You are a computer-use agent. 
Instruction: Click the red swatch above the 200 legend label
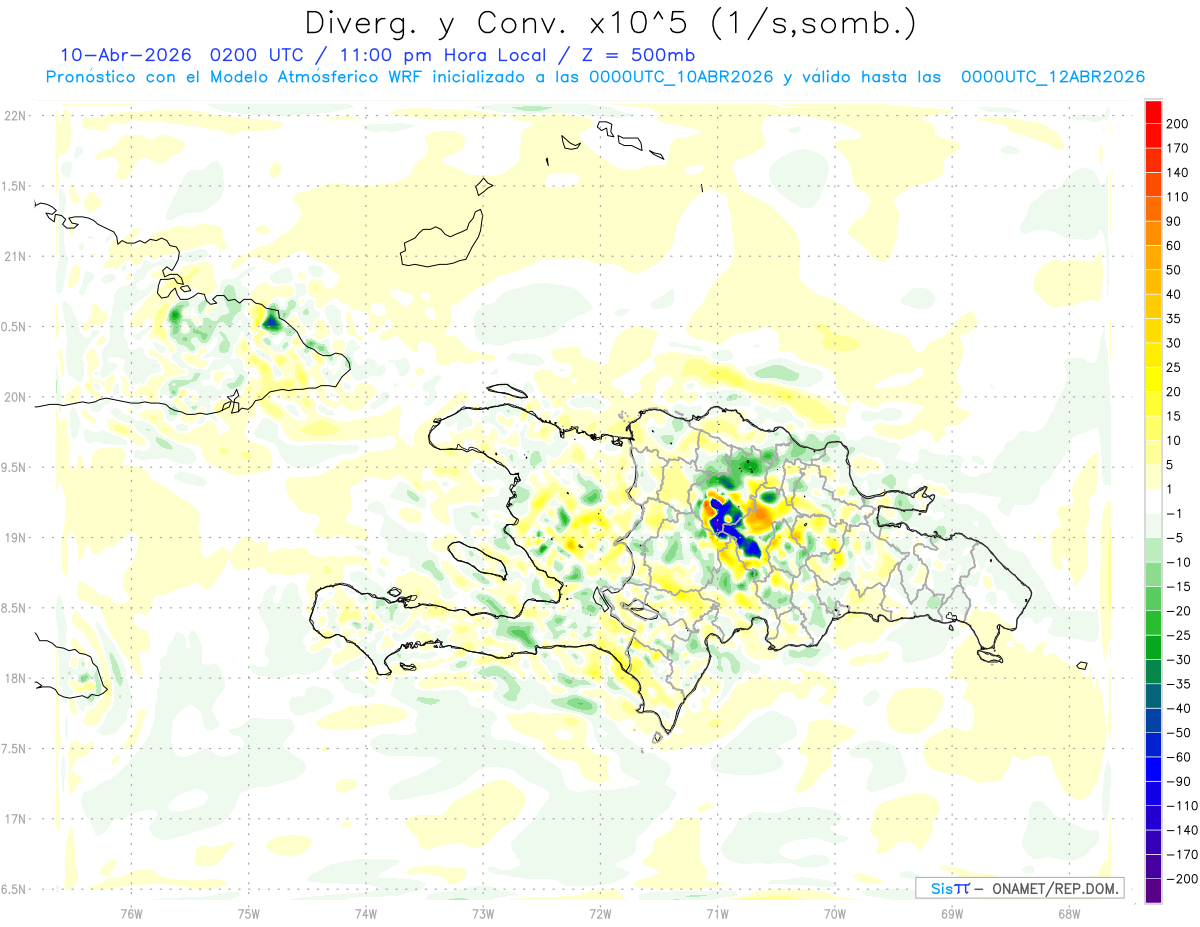(x=1153, y=112)
